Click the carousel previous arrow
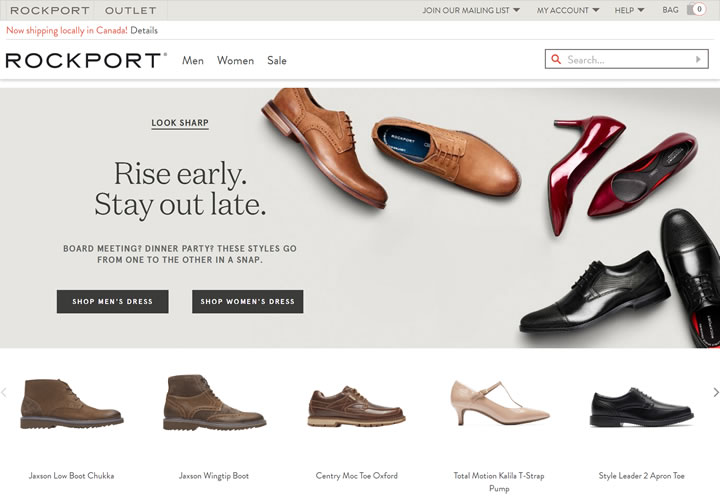 (4, 392)
